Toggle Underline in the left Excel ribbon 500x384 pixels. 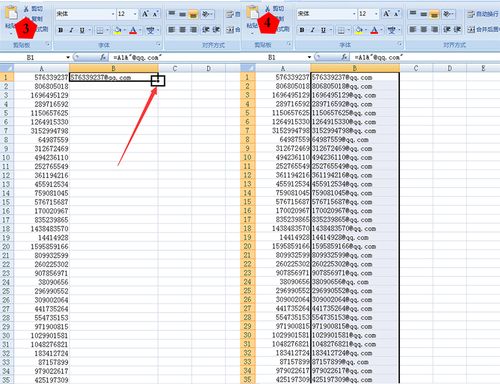tap(82, 30)
